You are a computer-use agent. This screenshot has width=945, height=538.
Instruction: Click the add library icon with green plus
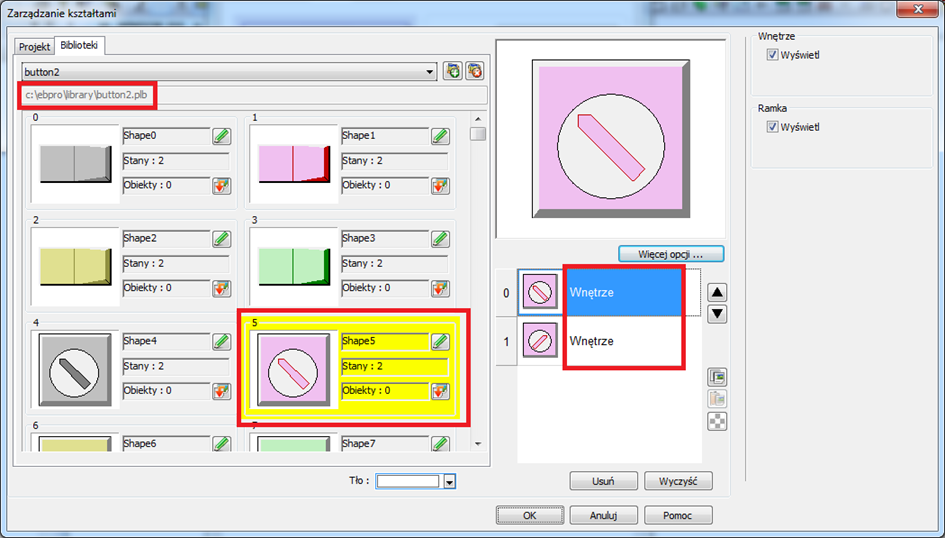click(453, 71)
